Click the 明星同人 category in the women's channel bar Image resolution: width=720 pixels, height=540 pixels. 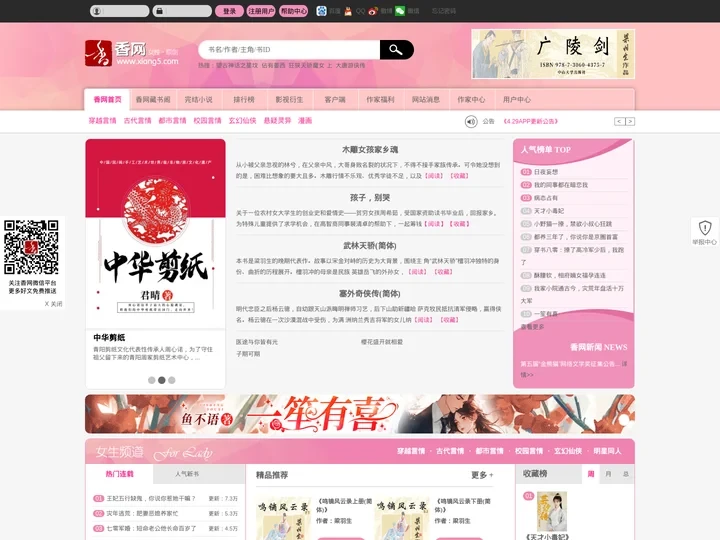(607, 451)
